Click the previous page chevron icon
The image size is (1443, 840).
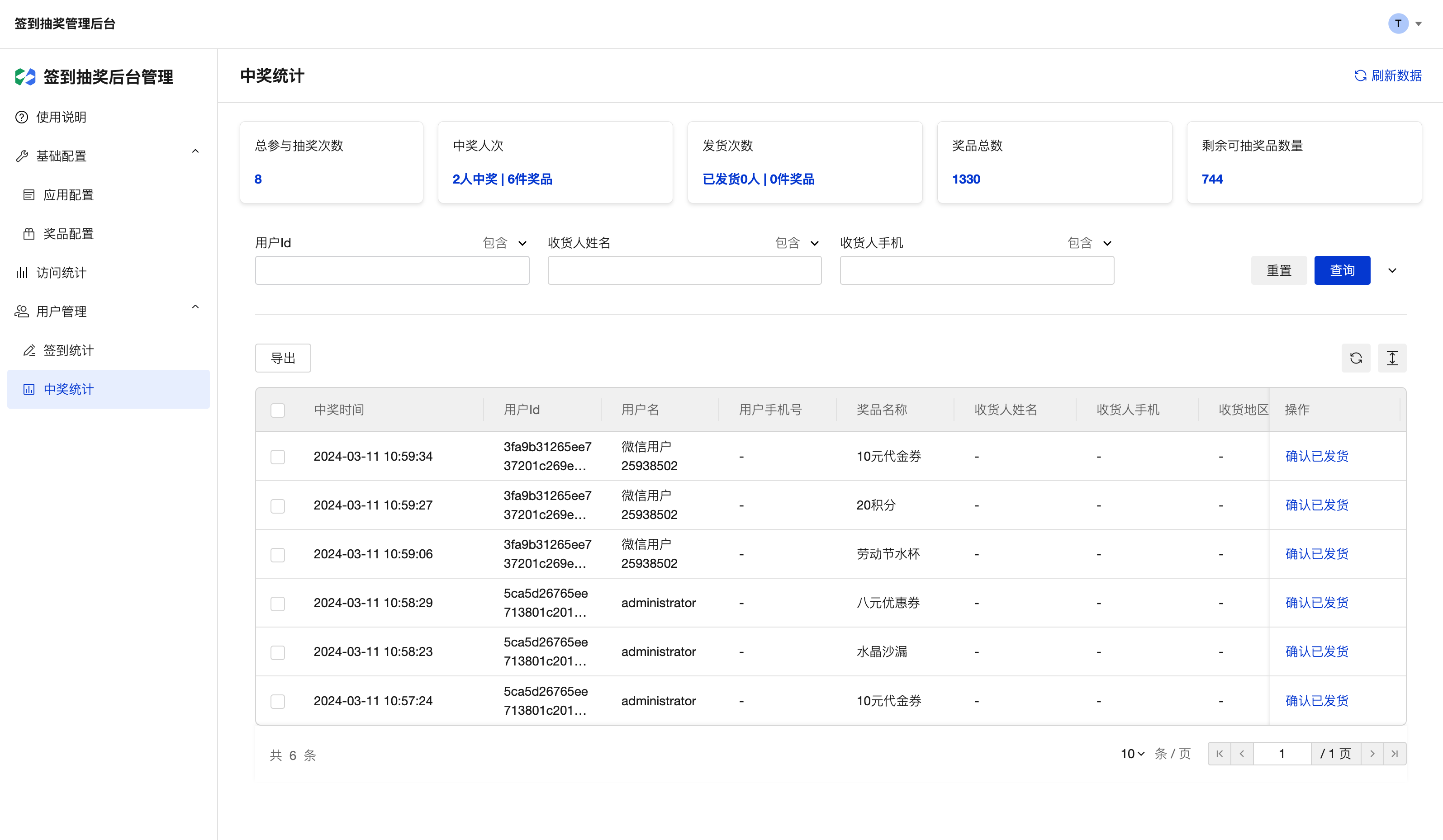tap(1242, 754)
